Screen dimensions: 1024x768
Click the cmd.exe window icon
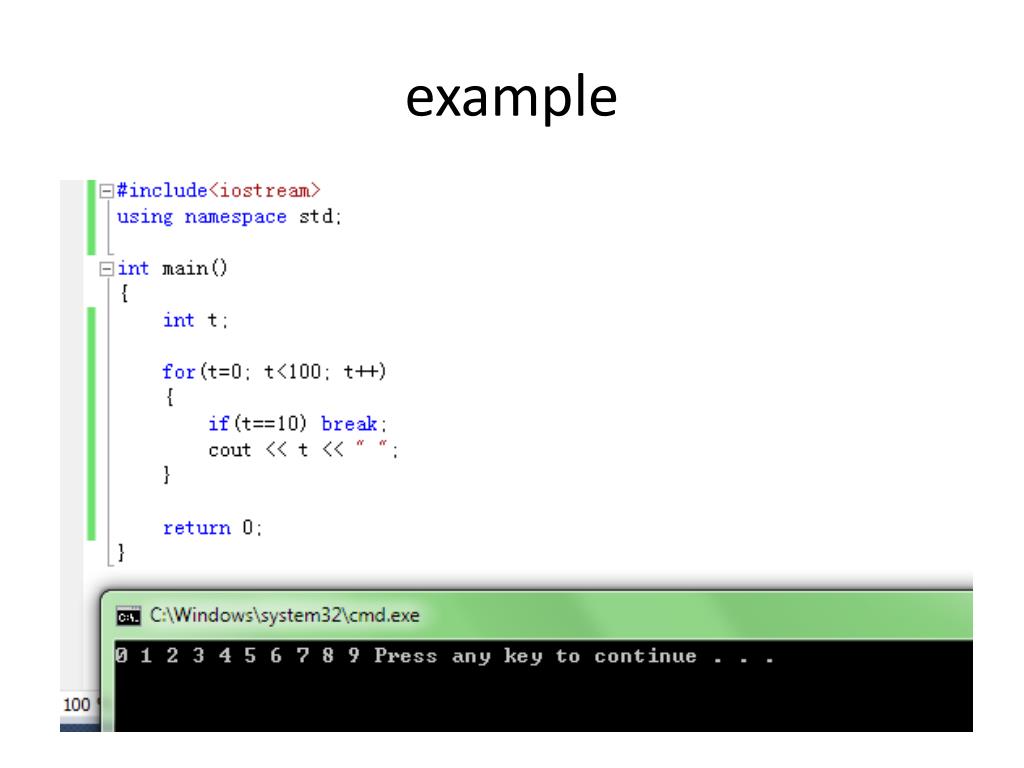[x=129, y=616]
